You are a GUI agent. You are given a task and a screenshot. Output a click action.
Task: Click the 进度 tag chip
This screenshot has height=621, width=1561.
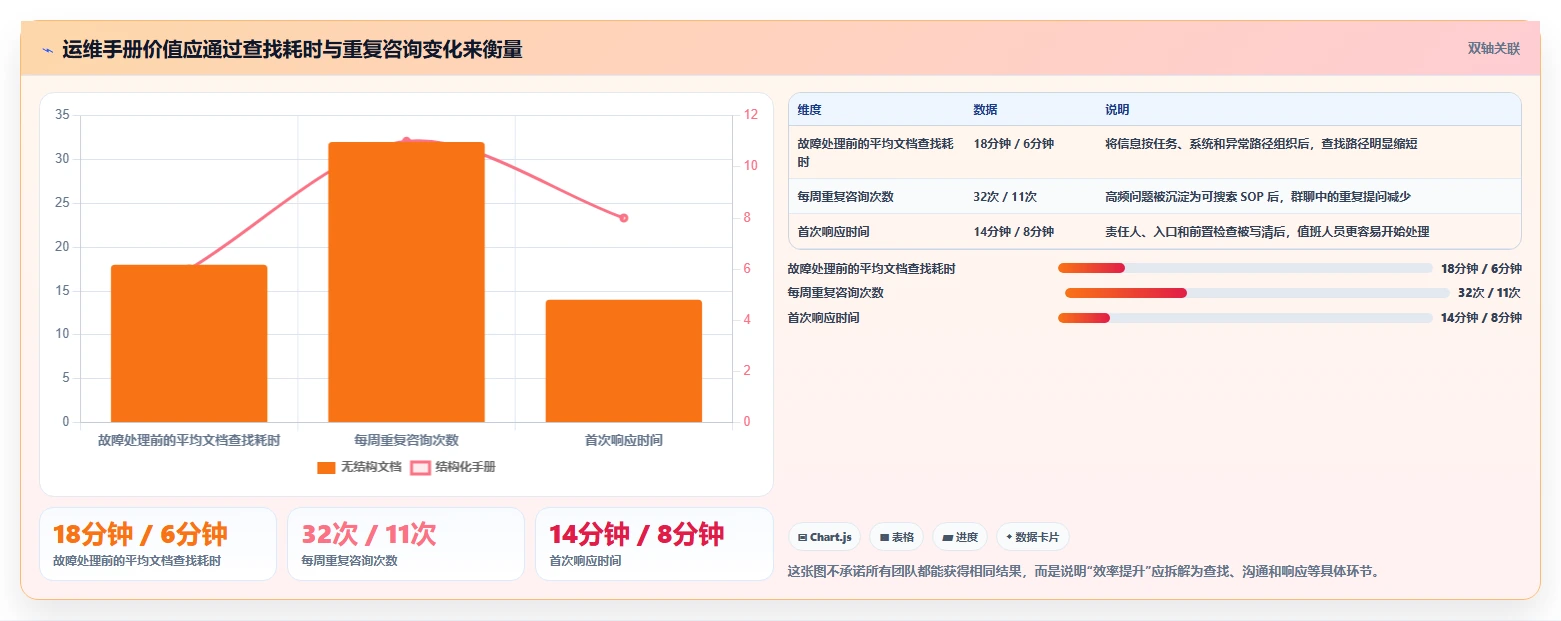click(x=960, y=537)
